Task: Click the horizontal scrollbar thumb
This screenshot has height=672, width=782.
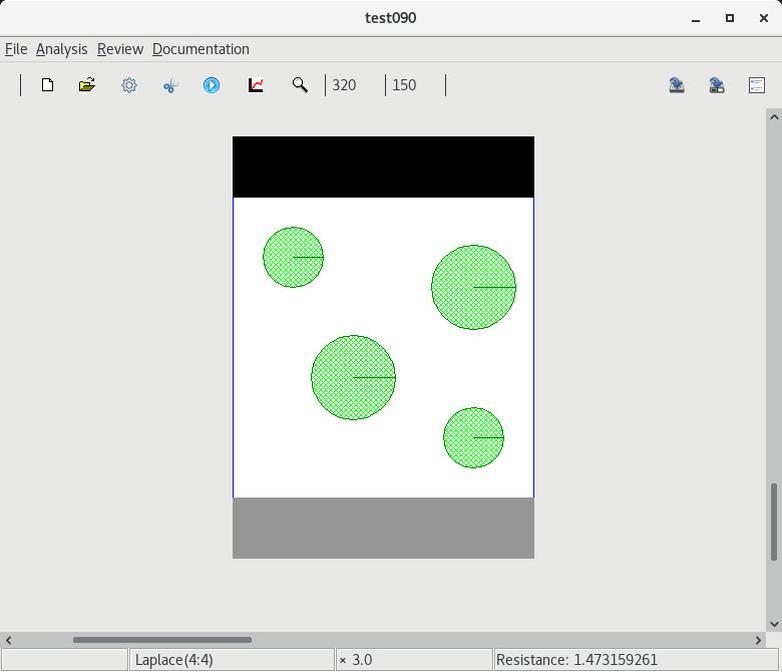Action: point(162,640)
